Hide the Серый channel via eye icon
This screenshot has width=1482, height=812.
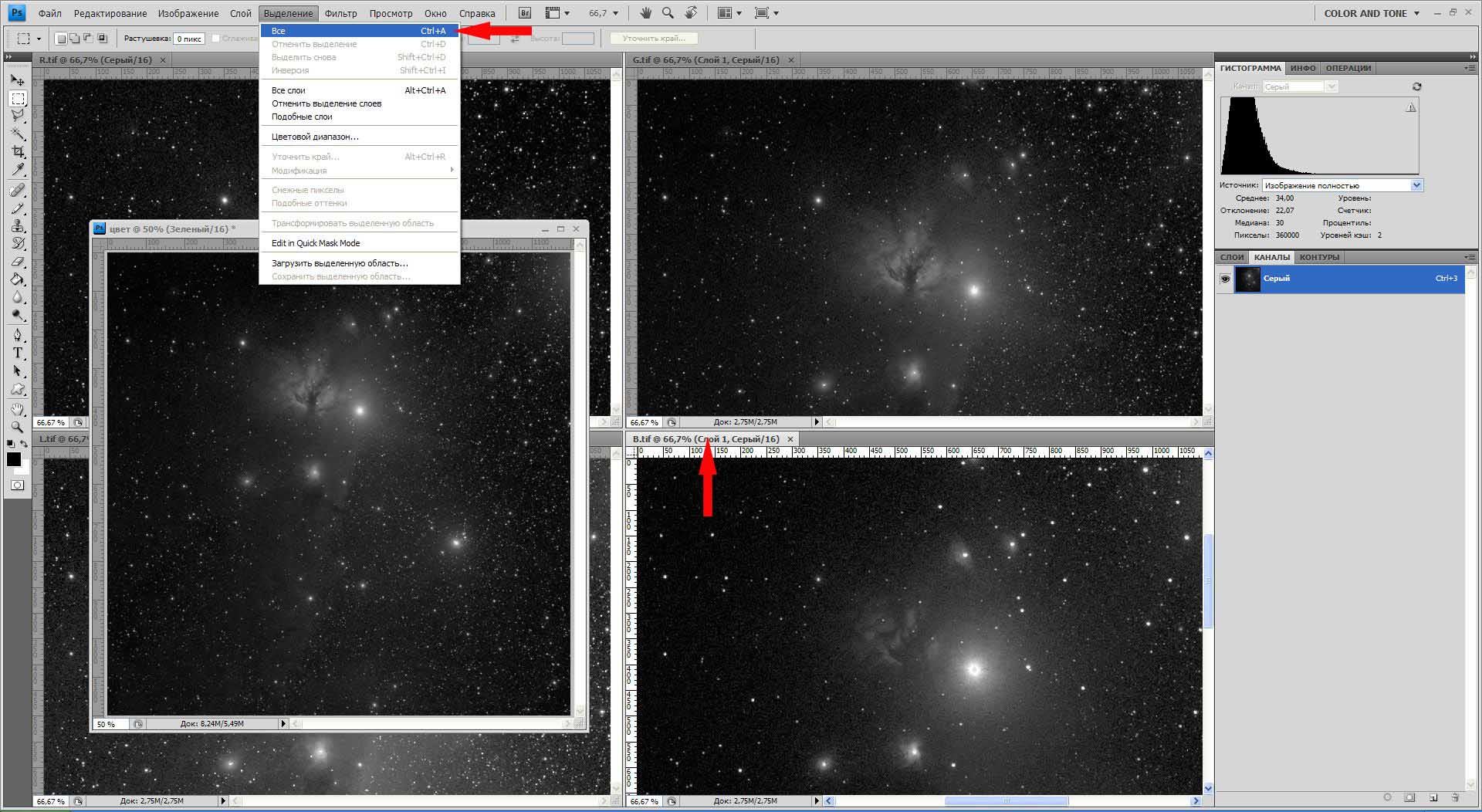point(1225,279)
